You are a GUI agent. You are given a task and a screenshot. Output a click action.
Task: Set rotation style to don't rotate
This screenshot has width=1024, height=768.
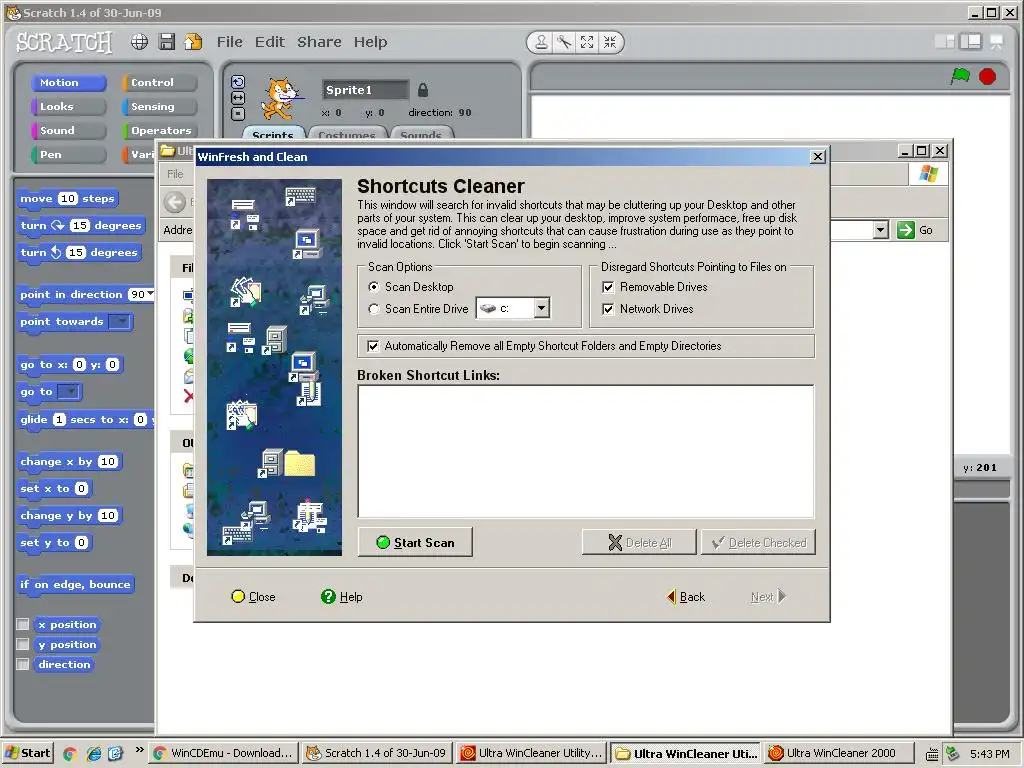point(238,114)
